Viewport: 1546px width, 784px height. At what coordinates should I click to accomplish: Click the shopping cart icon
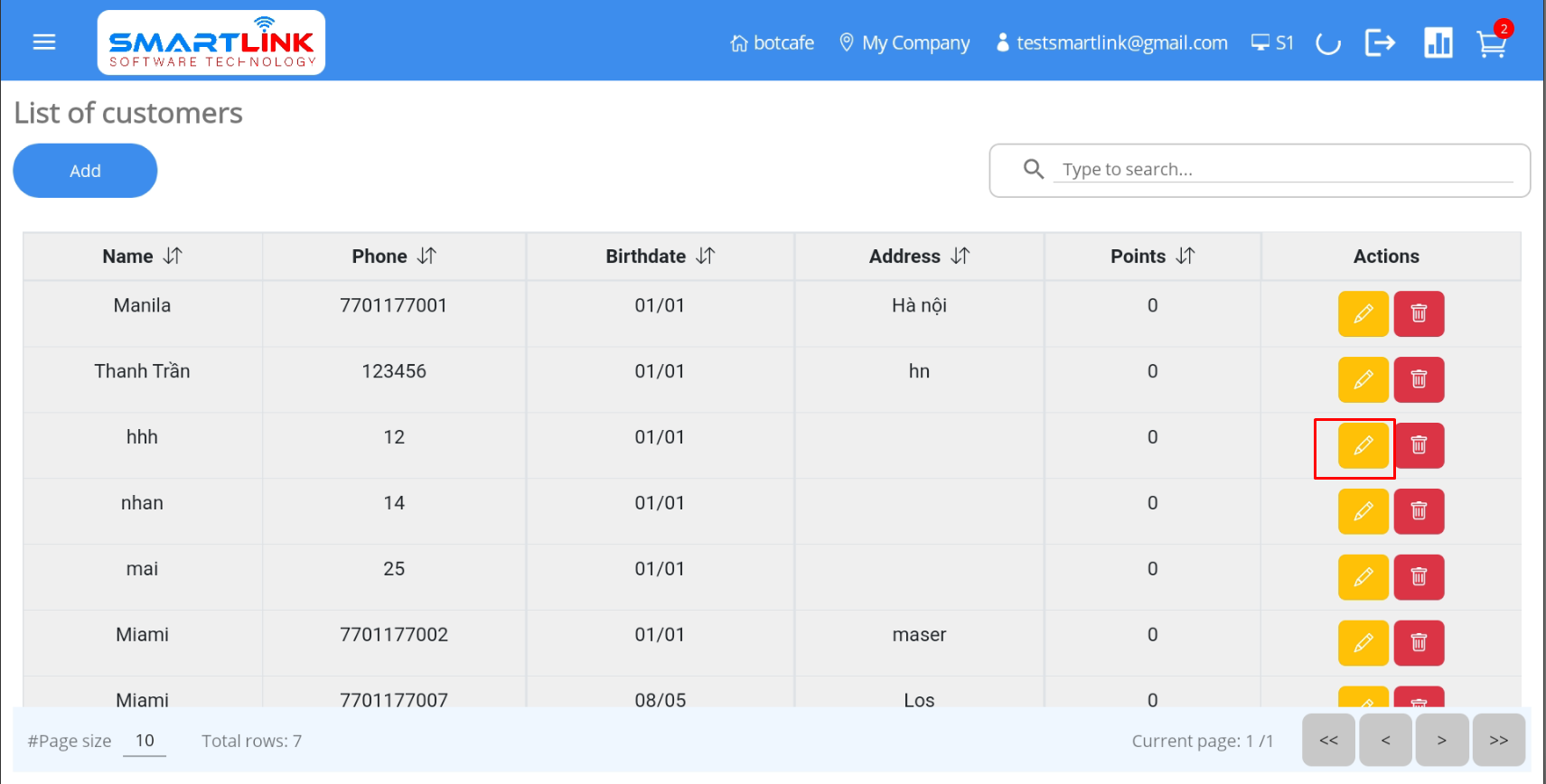point(1491,43)
